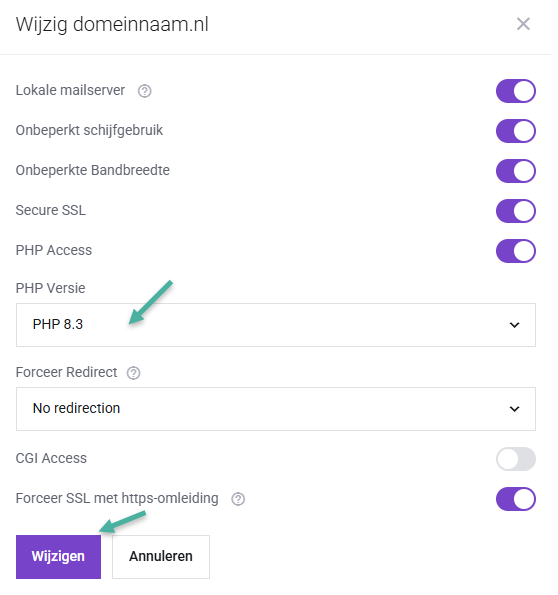
Task: Open the PHP Versie dropdown showing PHP 8.3
Action: (x=276, y=325)
